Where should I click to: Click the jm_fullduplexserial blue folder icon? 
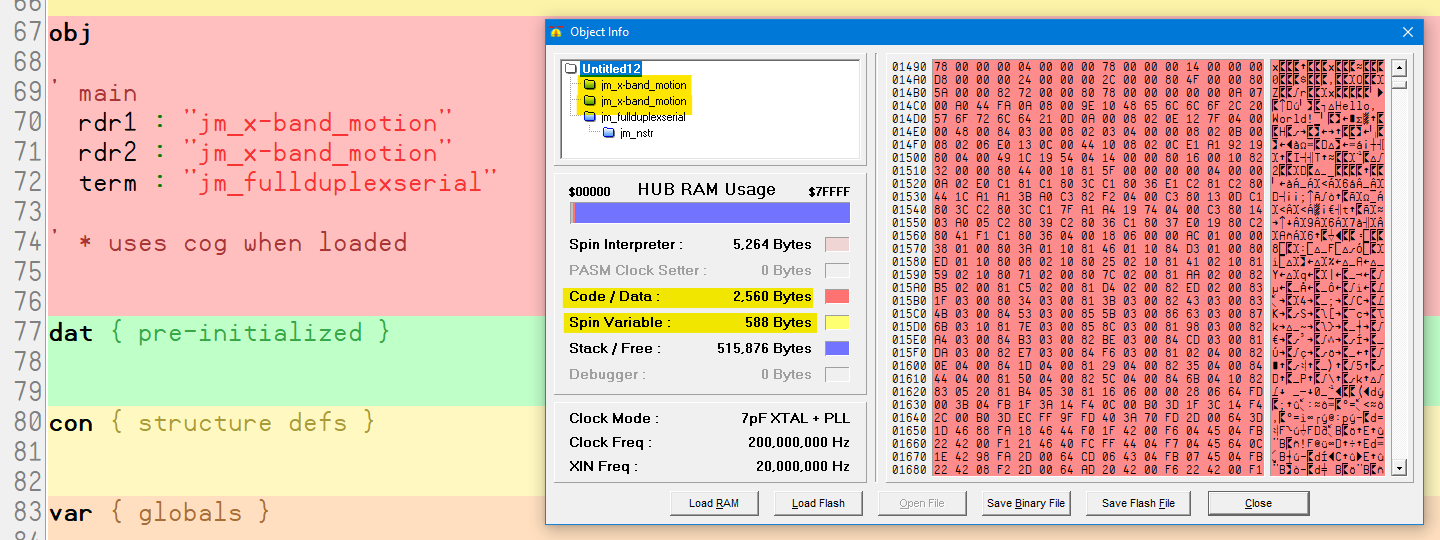590,117
